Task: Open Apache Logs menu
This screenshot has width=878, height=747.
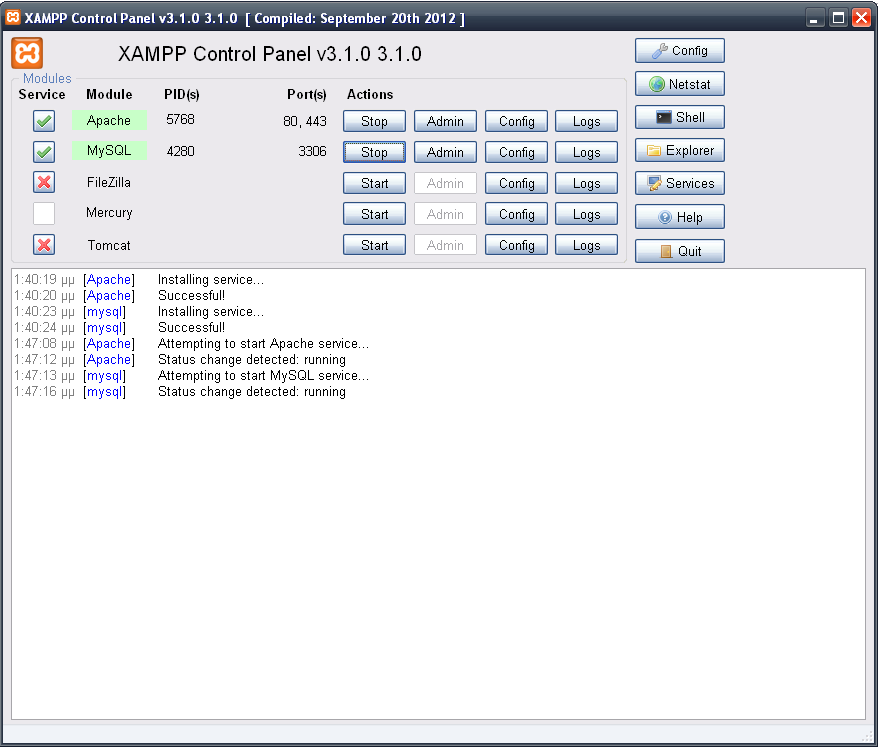Action: [x=586, y=121]
